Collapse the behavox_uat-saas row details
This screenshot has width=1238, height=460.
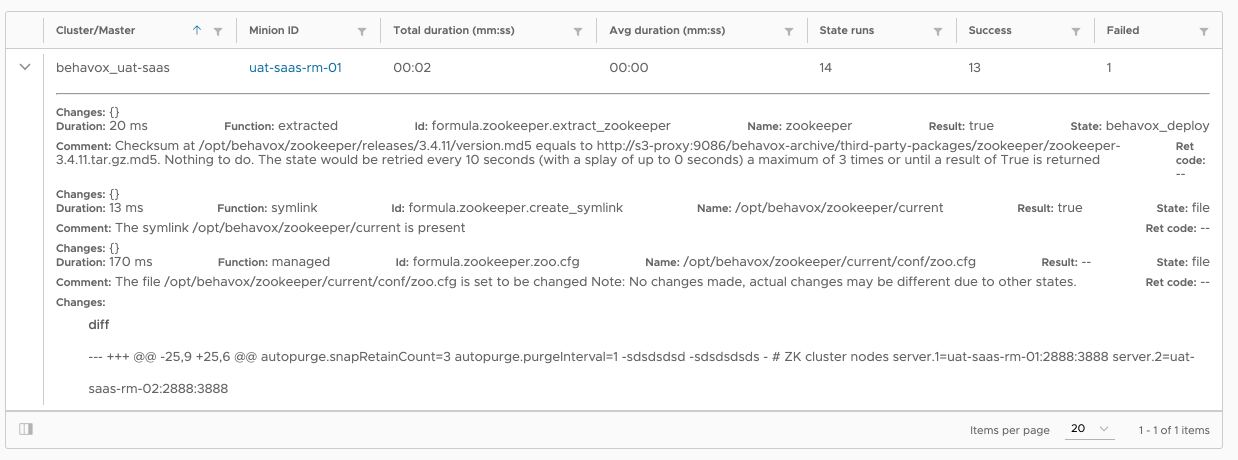coord(24,67)
